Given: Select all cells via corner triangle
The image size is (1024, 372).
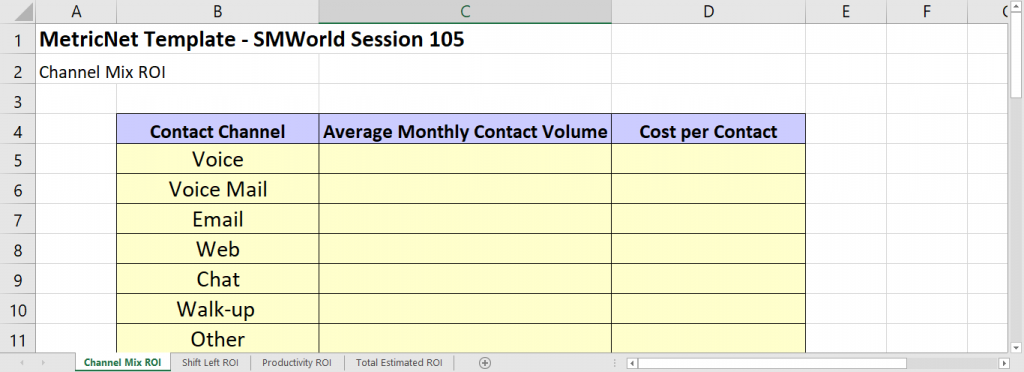Looking at the screenshot, I should [x=18, y=12].
